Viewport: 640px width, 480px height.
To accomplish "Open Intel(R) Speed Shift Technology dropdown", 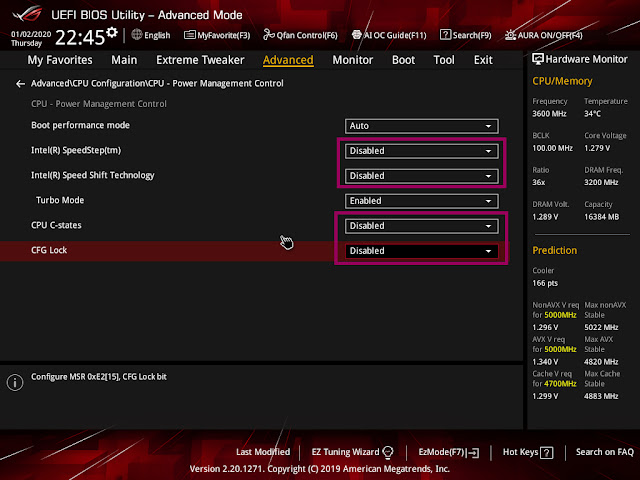I will pos(421,176).
